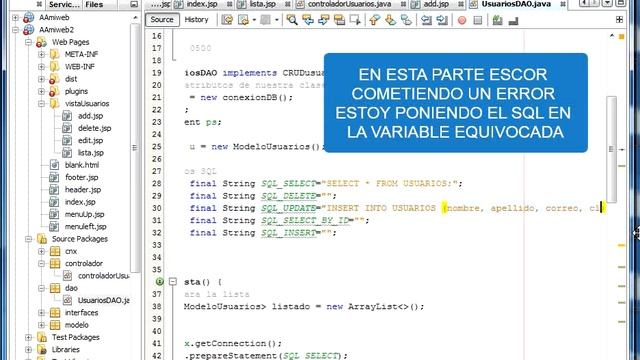
Task: Collapse the AAmiweb2 project node
Action: click(16, 30)
